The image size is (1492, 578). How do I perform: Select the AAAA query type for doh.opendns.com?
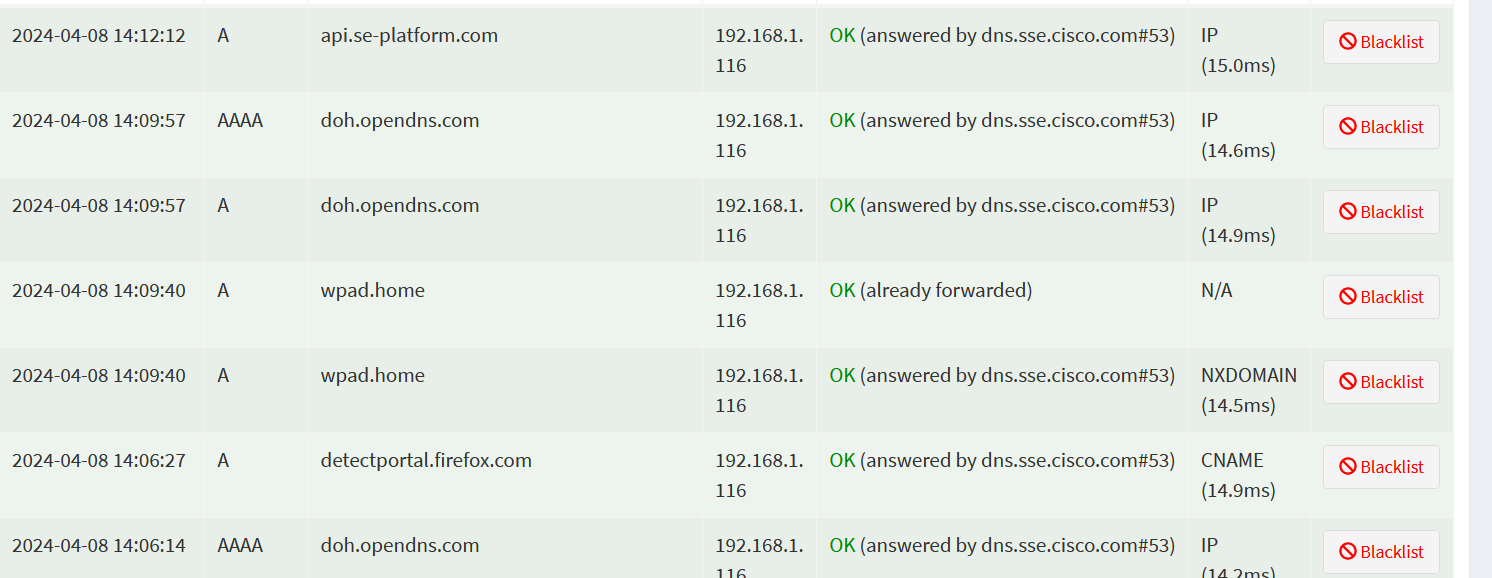click(240, 119)
